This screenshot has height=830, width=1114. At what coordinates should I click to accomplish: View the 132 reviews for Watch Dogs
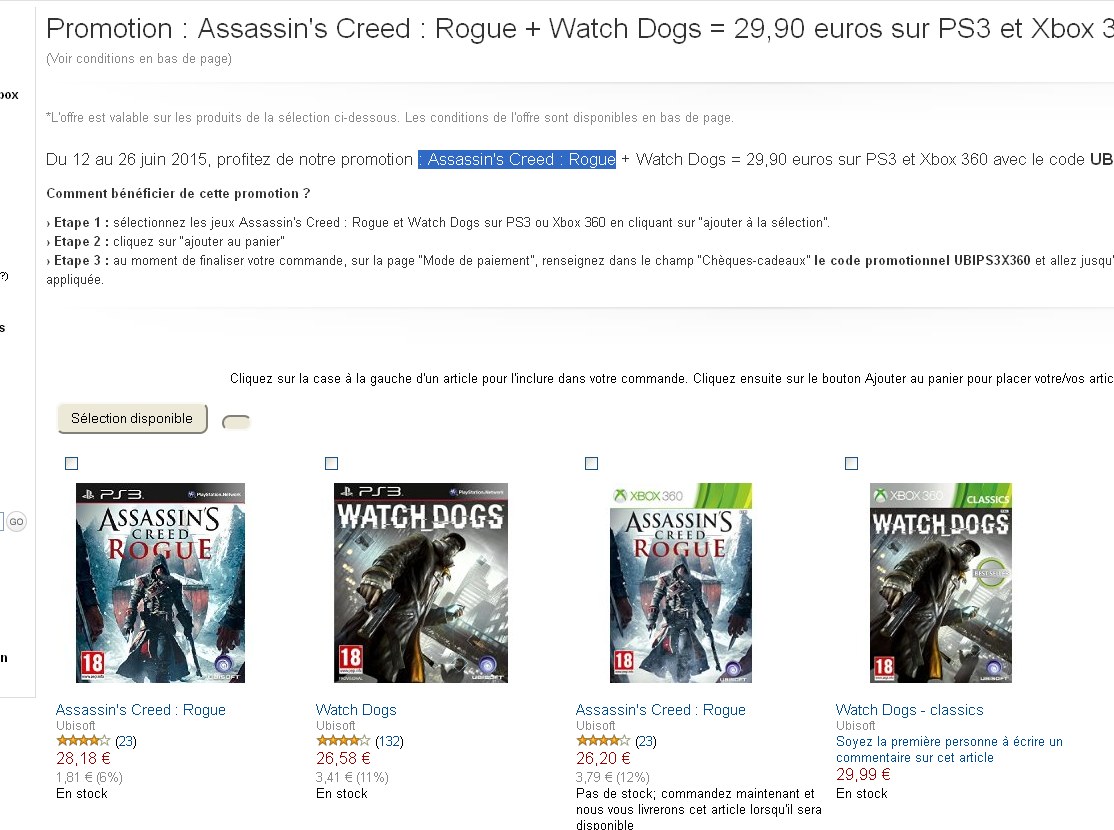(389, 741)
